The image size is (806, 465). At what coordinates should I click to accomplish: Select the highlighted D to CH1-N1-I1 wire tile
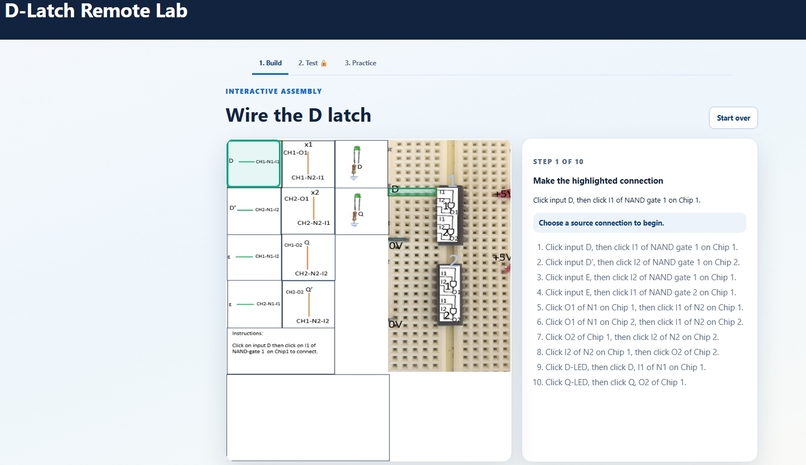254,164
